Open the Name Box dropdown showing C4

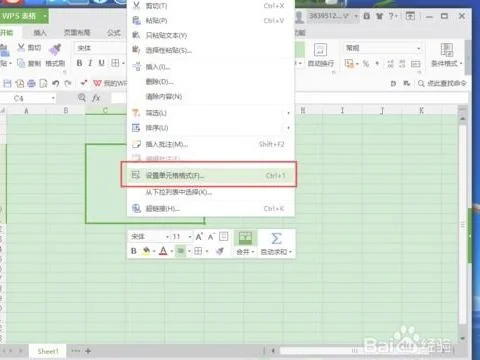(x=53, y=98)
